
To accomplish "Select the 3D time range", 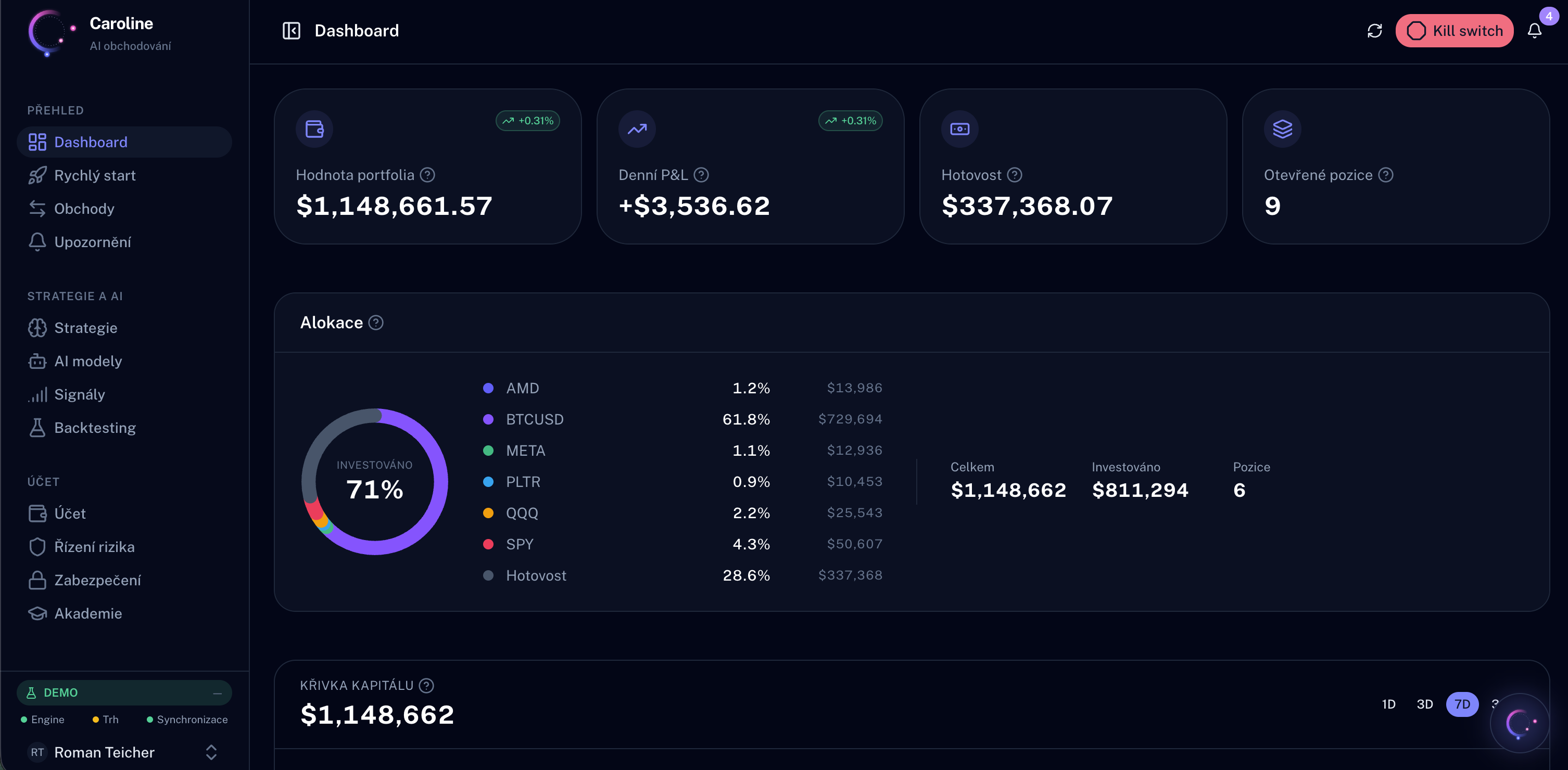I will point(1424,704).
